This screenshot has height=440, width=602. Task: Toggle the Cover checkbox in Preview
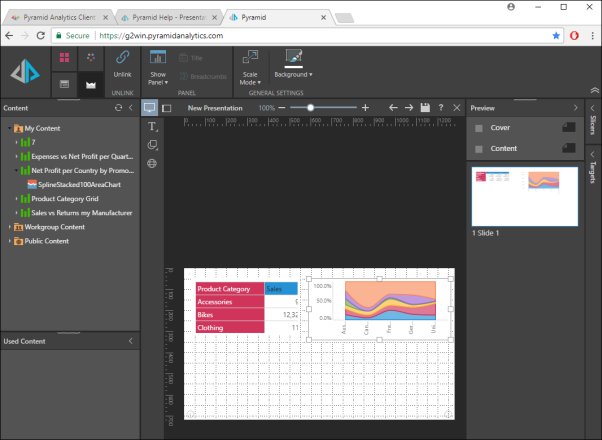(479, 128)
